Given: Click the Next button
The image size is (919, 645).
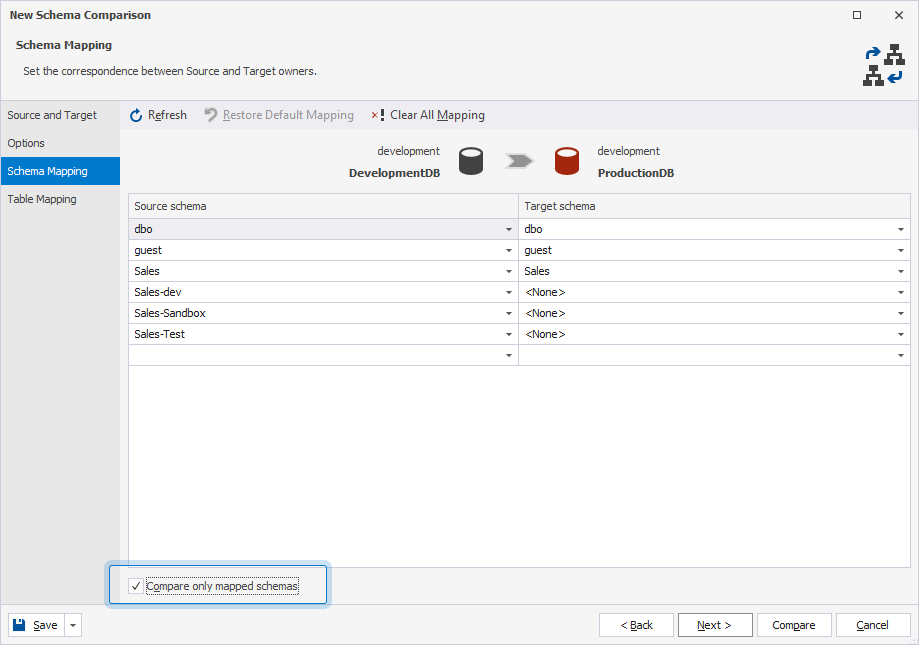Looking at the screenshot, I should point(714,624).
